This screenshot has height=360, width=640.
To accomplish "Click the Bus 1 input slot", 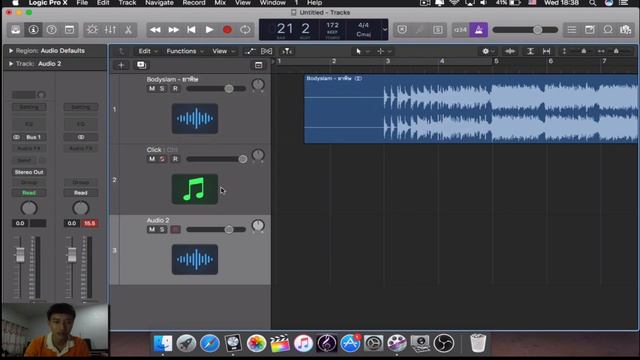I will [x=33, y=137].
